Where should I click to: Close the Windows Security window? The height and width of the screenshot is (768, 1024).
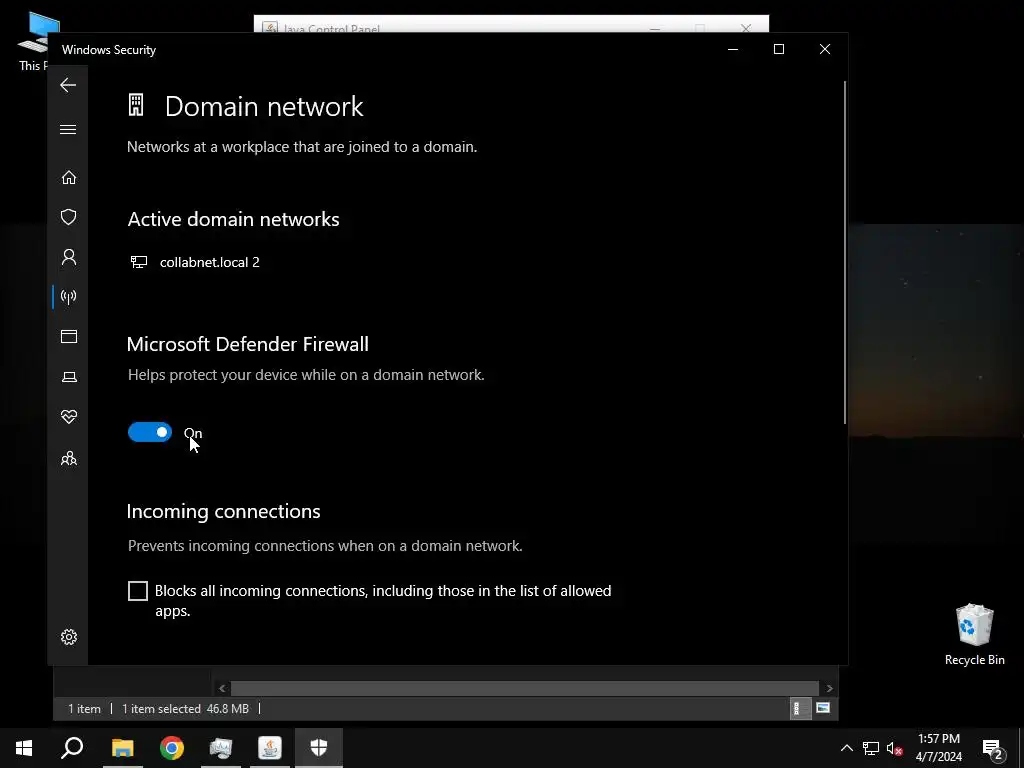(x=825, y=50)
